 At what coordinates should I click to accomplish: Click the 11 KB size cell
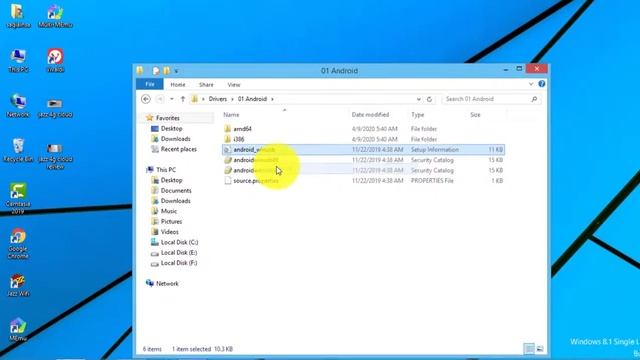(x=496, y=150)
